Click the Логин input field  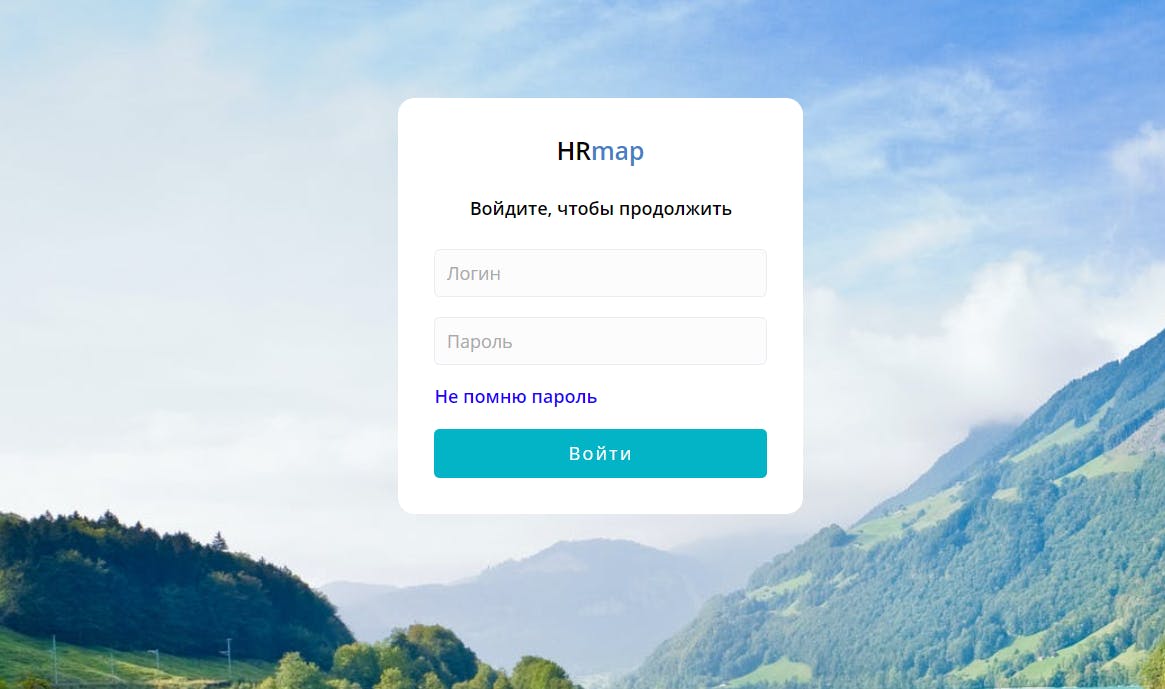600,273
